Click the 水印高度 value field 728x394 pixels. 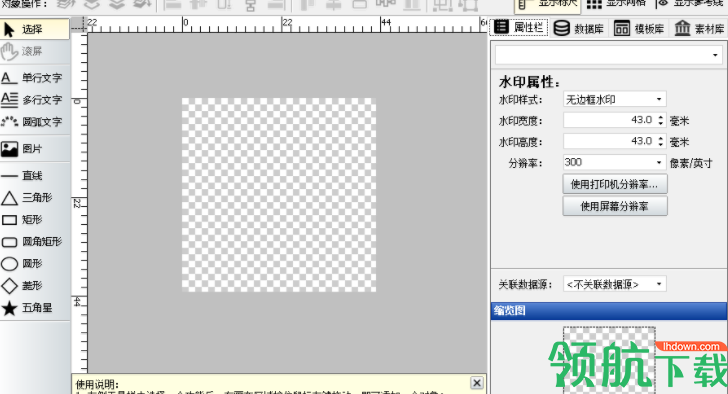(610, 141)
